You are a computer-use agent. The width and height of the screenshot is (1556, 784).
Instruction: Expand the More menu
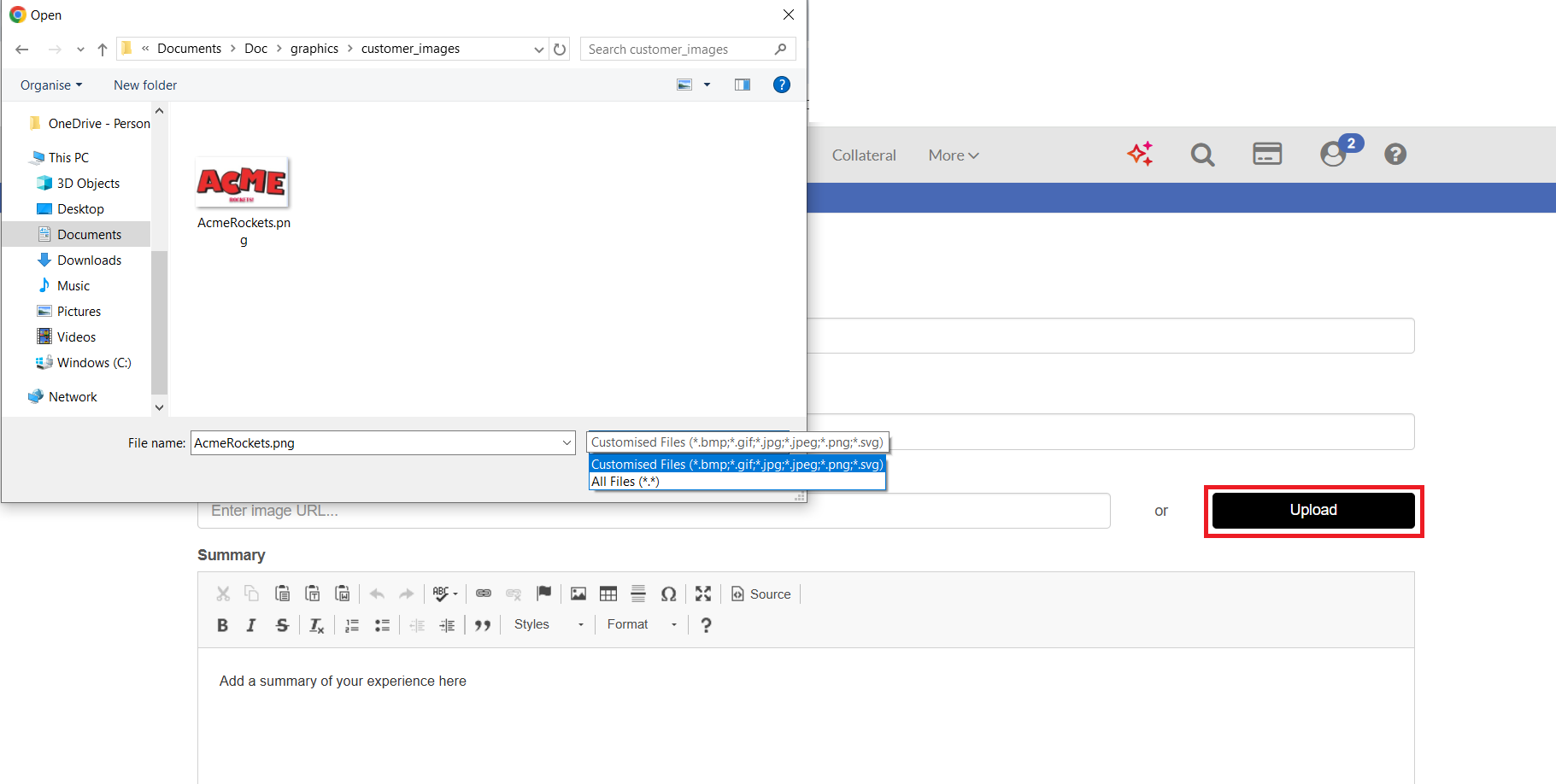coord(954,155)
